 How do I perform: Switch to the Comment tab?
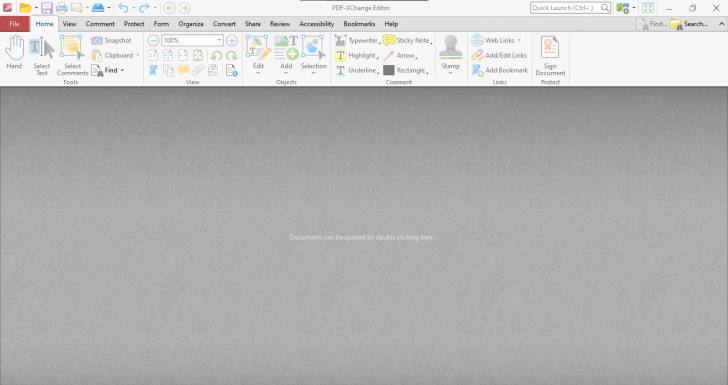(100, 24)
